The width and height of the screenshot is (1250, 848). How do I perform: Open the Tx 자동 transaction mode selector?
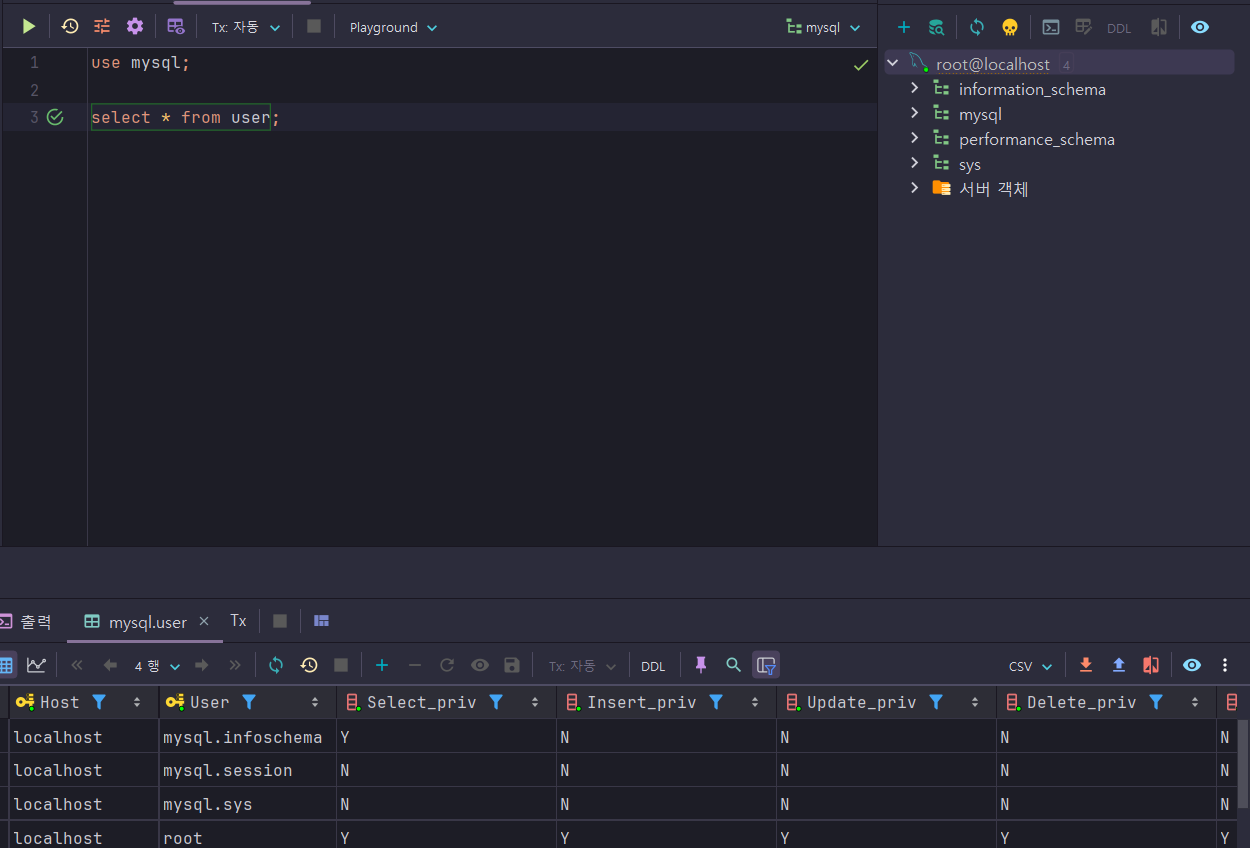(x=246, y=28)
